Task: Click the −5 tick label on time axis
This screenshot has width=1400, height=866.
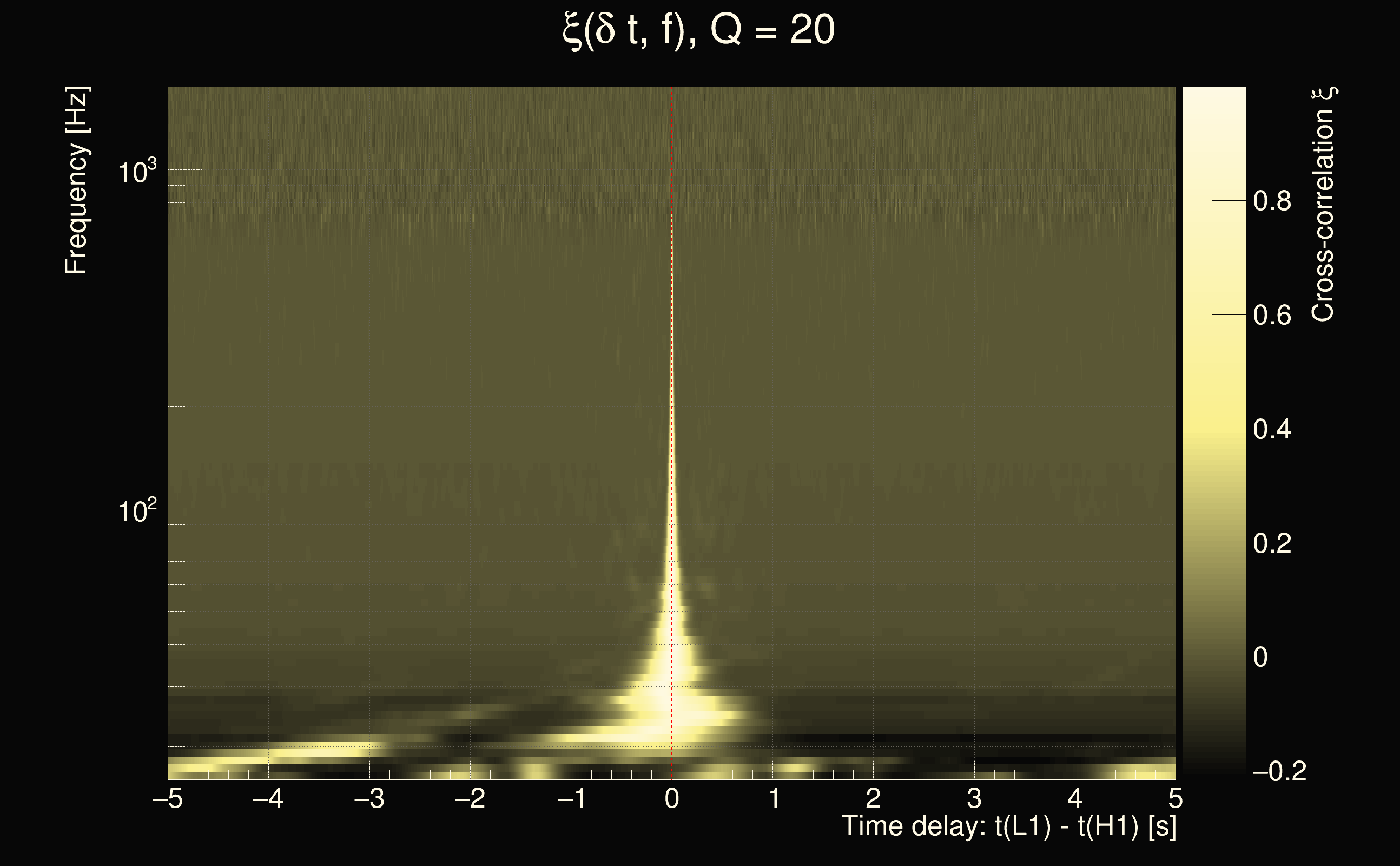Action: coord(167,798)
